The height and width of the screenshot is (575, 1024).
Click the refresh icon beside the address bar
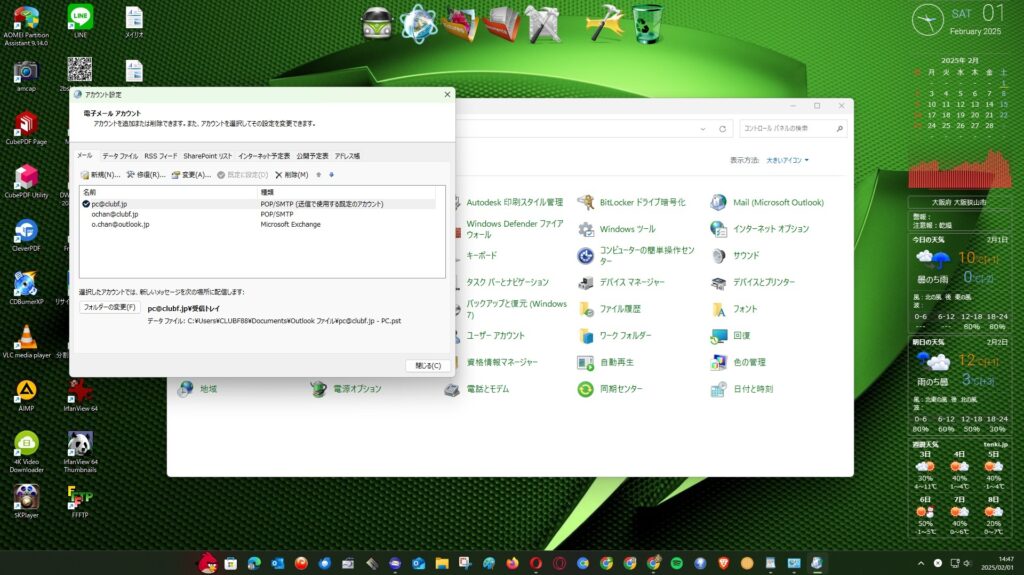722,129
